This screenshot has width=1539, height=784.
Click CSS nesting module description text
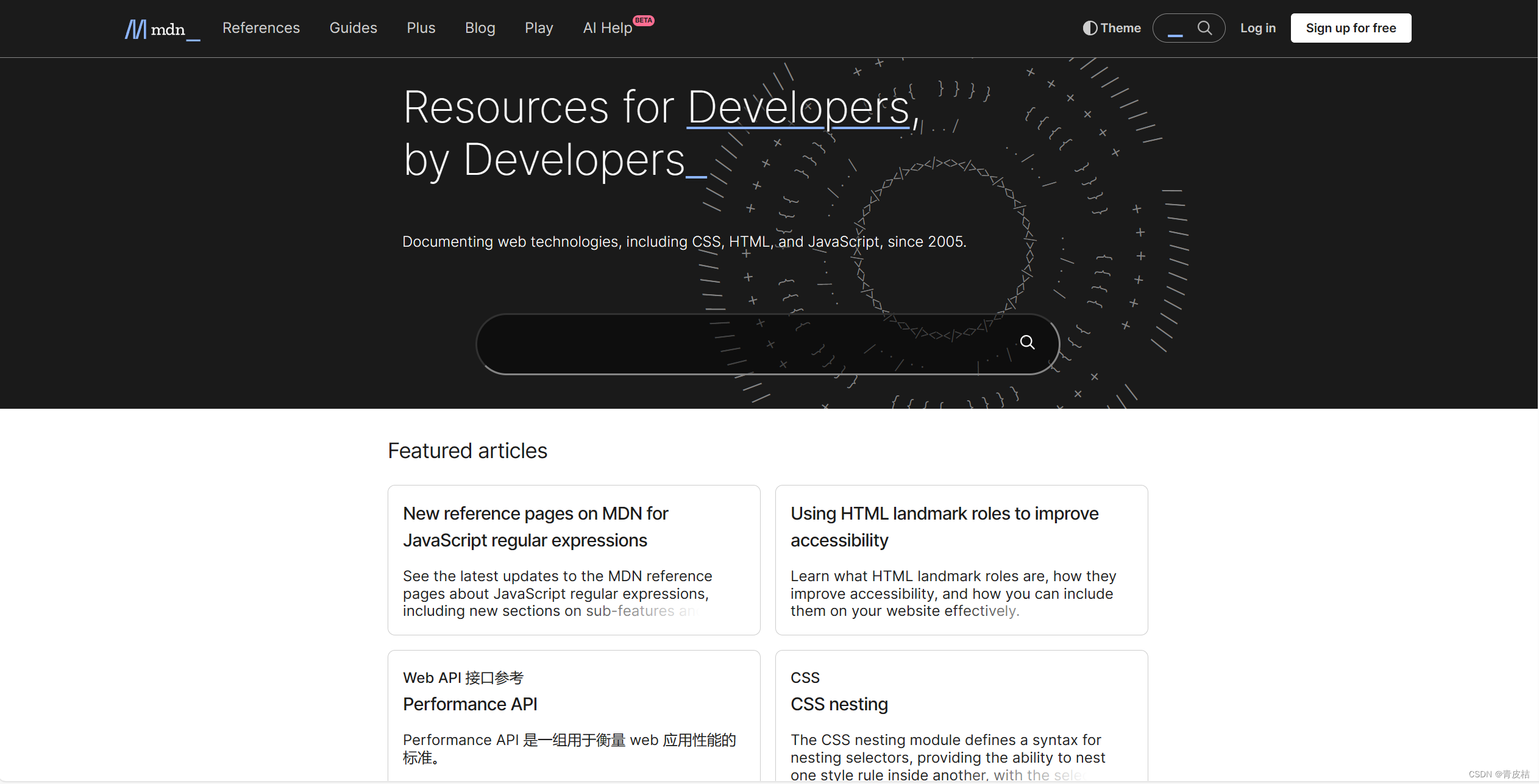pyautogui.click(x=948, y=757)
